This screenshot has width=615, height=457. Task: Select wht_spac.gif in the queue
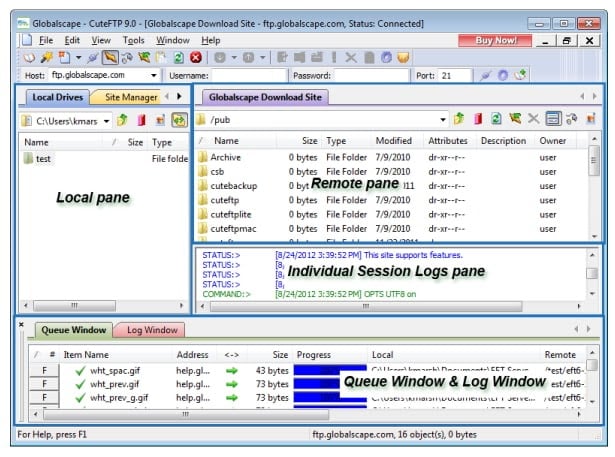tap(115, 371)
